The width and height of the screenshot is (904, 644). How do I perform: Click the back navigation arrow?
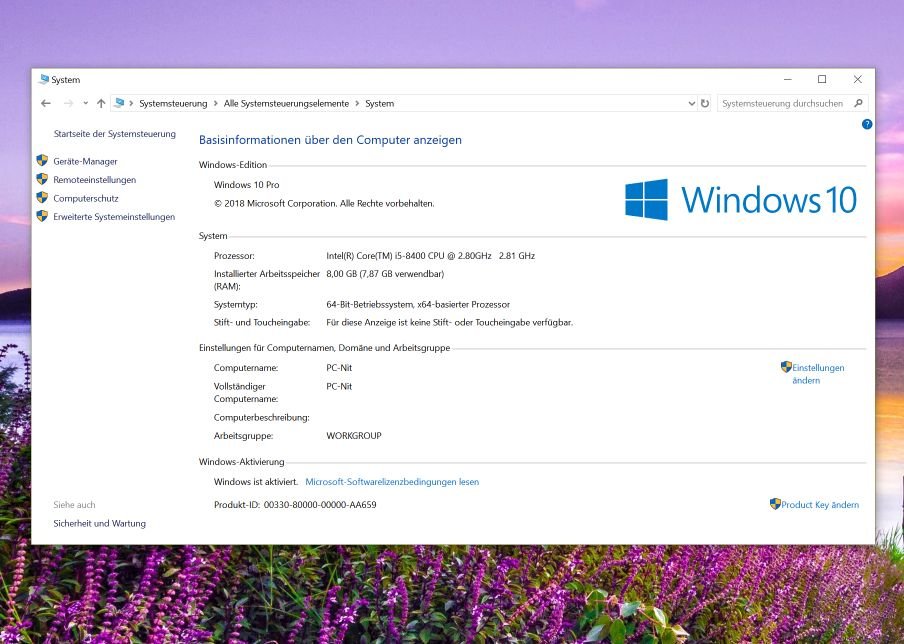(46, 103)
